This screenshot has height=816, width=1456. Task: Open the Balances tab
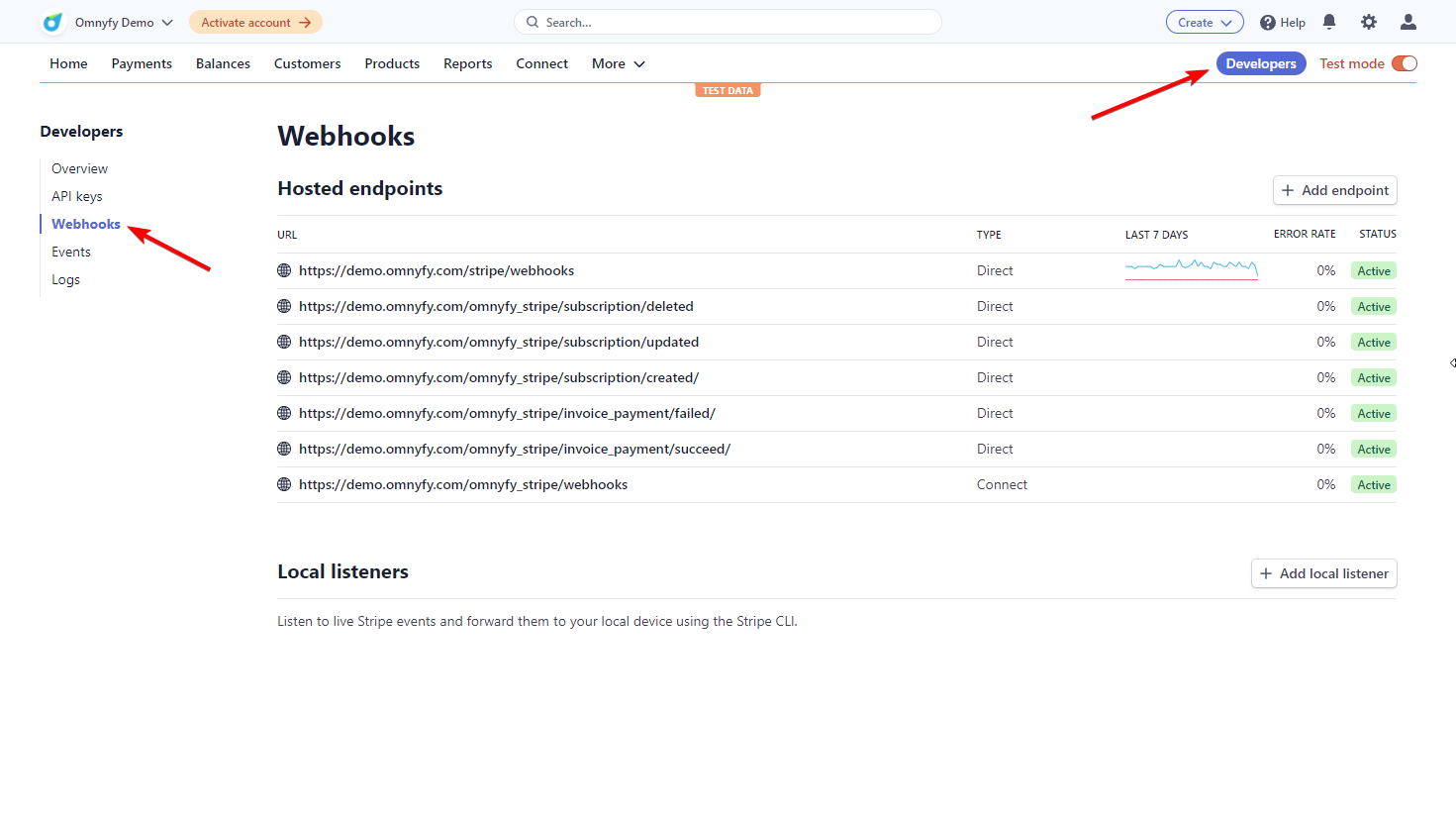[223, 63]
